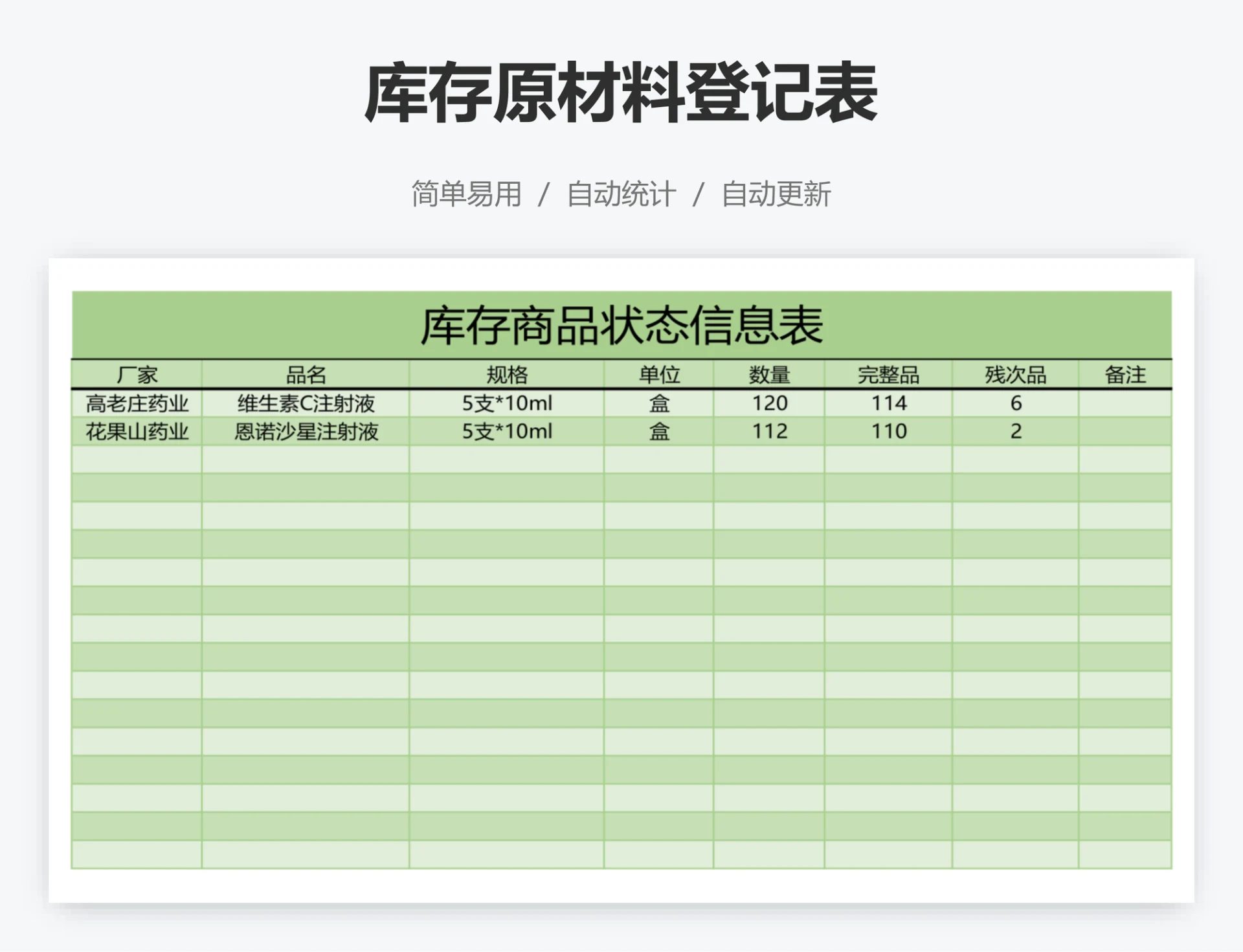The width and height of the screenshot is (1243, 952).
Task: Click the 残次品 column header
Action: point(1014,374)
